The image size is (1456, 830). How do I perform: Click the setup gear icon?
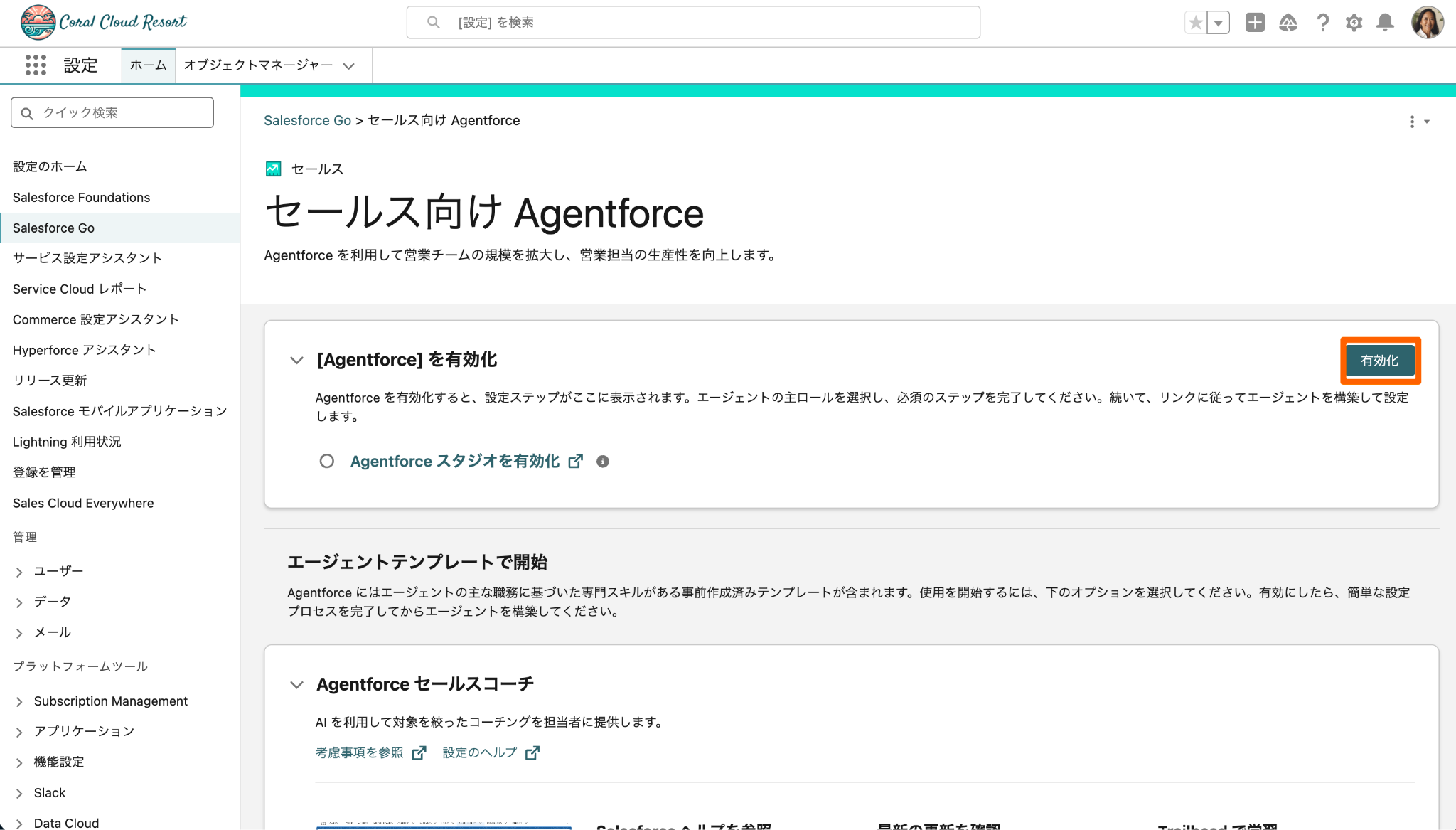click(x=1354, y=23)
